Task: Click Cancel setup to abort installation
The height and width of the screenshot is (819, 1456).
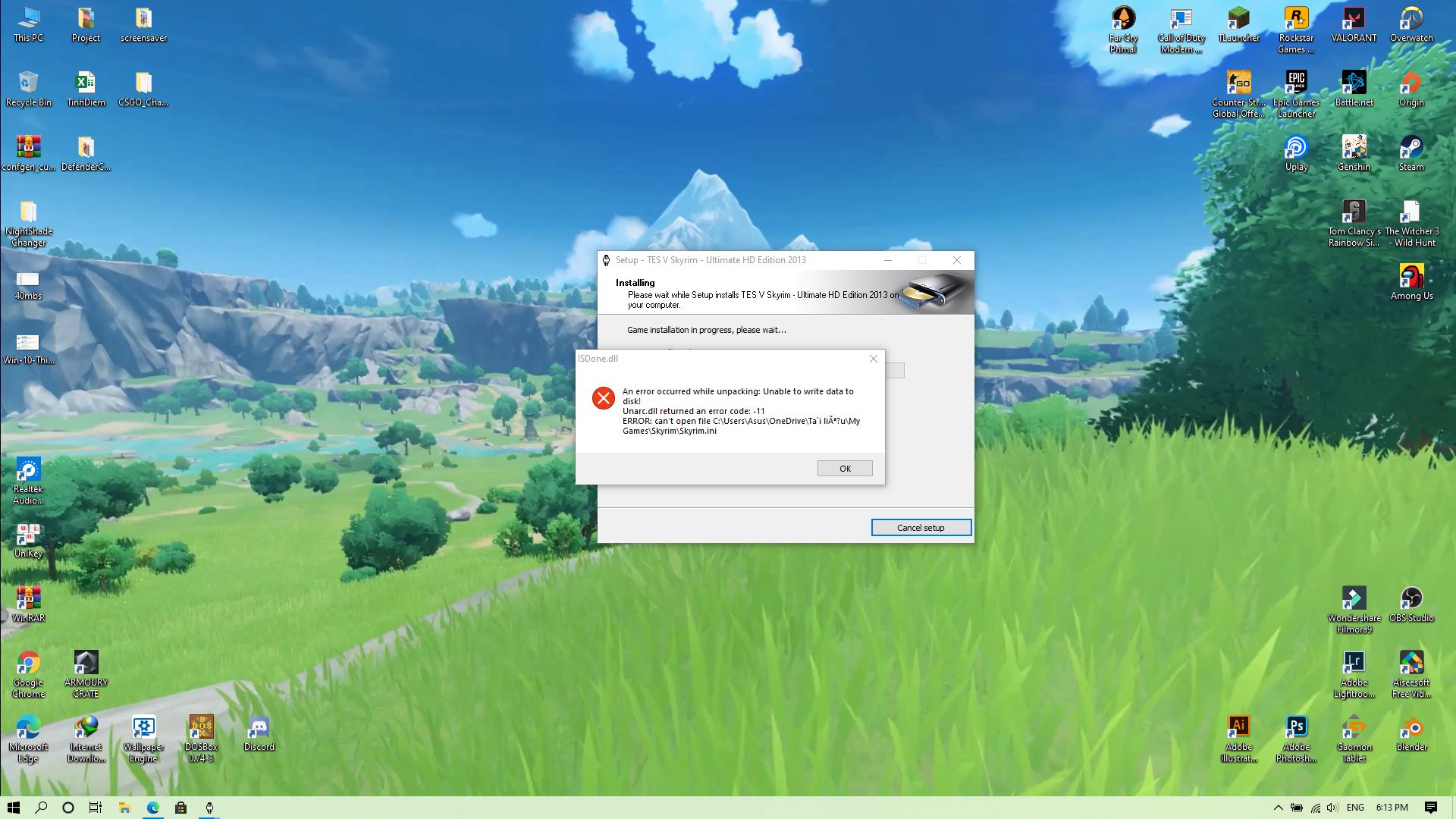Action: (x=920, y=527)
